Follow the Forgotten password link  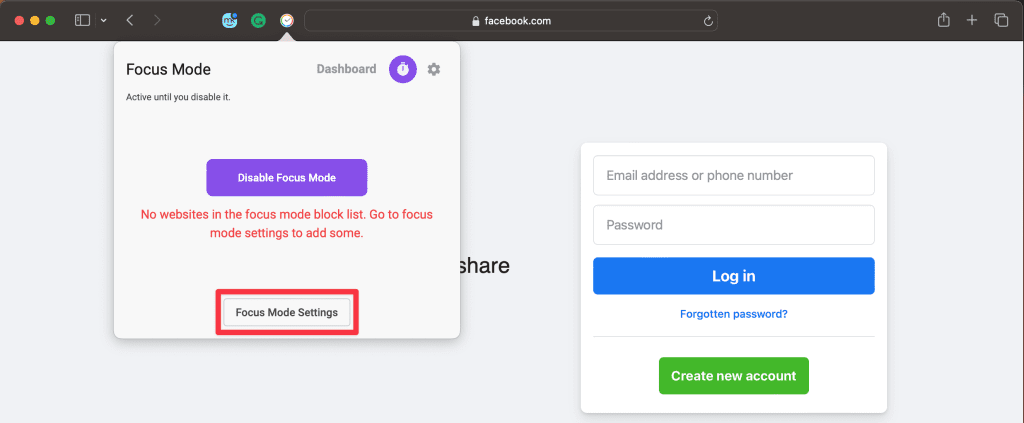(x=733, y=314)
